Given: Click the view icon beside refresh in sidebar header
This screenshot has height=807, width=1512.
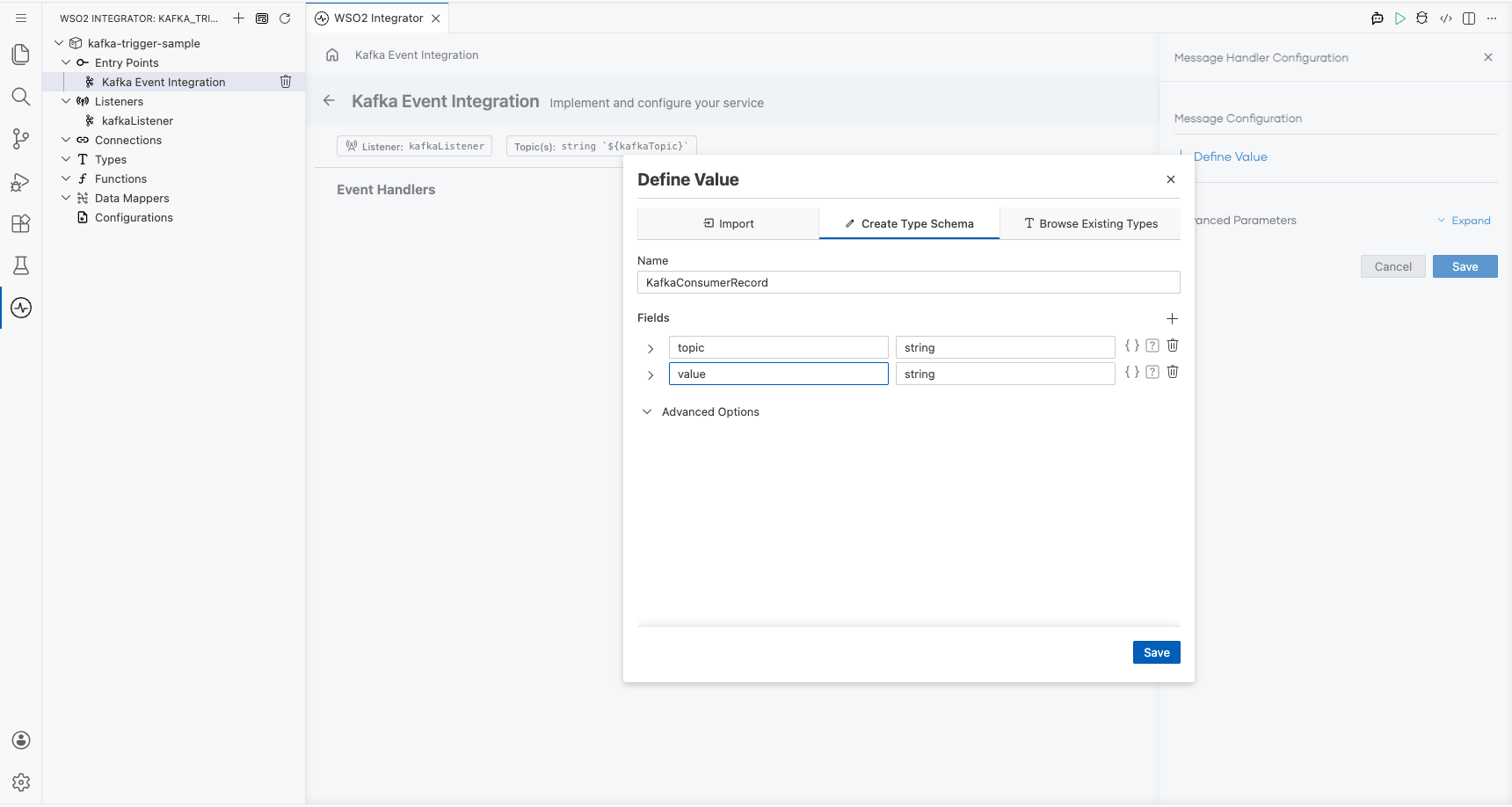Looking at the screenshot, I should click(262, 18).
